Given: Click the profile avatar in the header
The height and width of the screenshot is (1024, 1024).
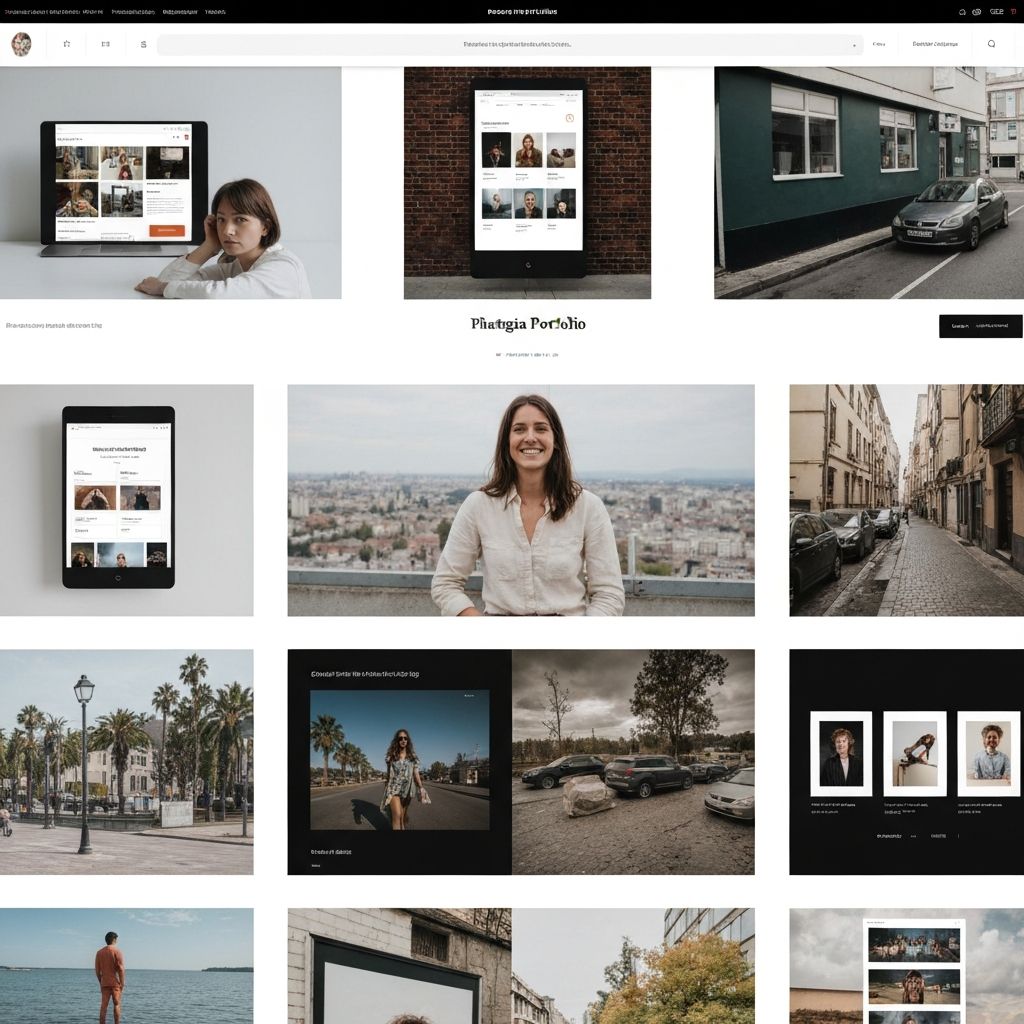Looking at the screenshot, I should pyautogui.click(x=20, y=44).
